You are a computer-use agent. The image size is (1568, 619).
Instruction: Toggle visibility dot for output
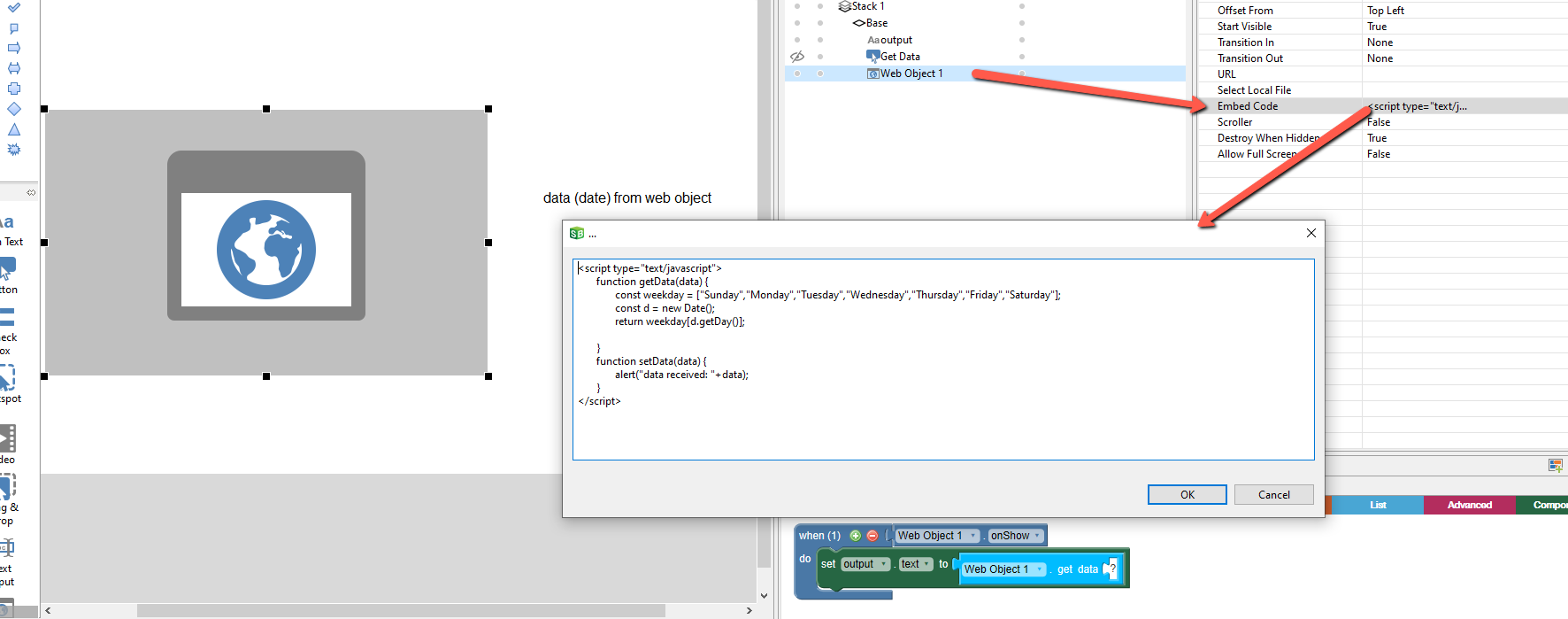[x=797, y=40]
